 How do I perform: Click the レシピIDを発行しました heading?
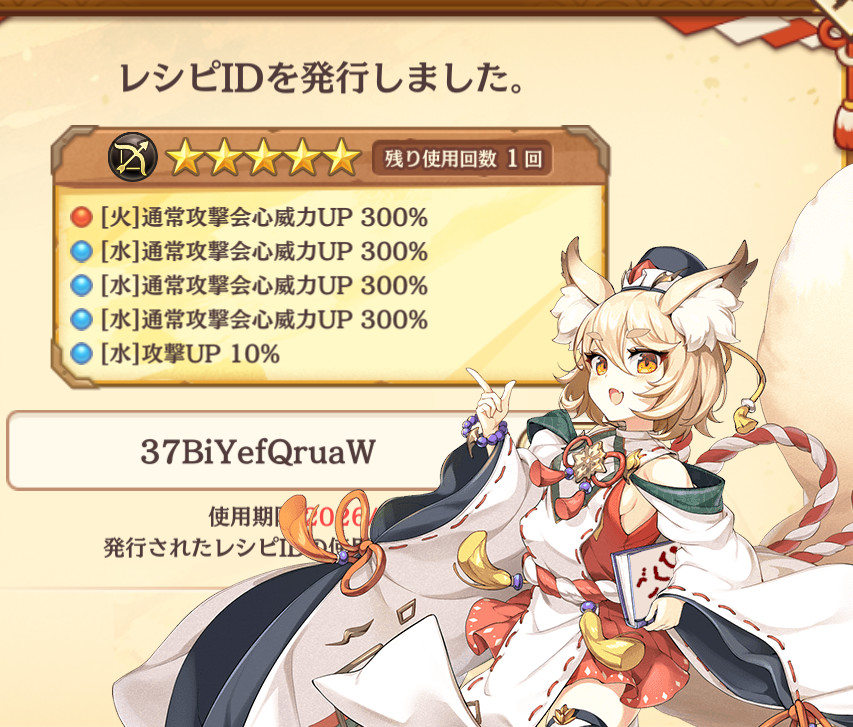coord(322,78)
